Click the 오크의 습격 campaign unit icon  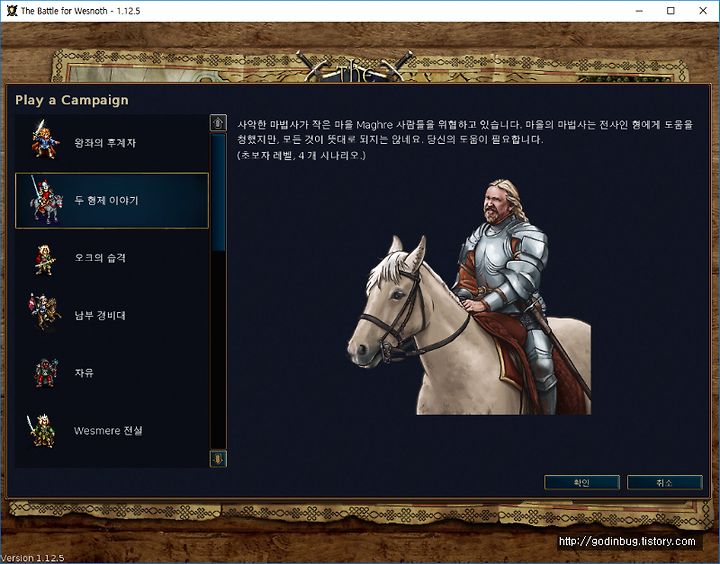tap(45, 259)
